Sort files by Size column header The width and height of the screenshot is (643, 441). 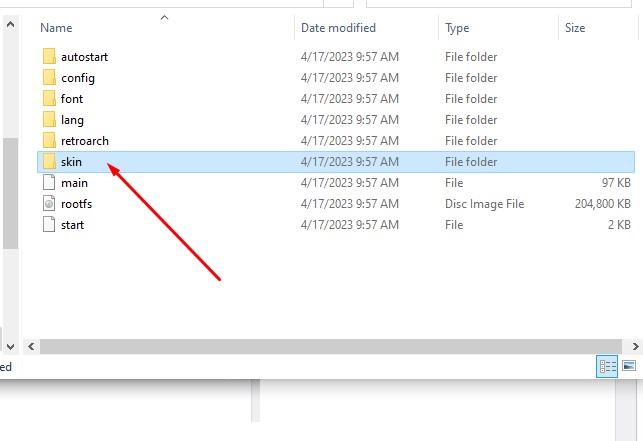(575, 28)
